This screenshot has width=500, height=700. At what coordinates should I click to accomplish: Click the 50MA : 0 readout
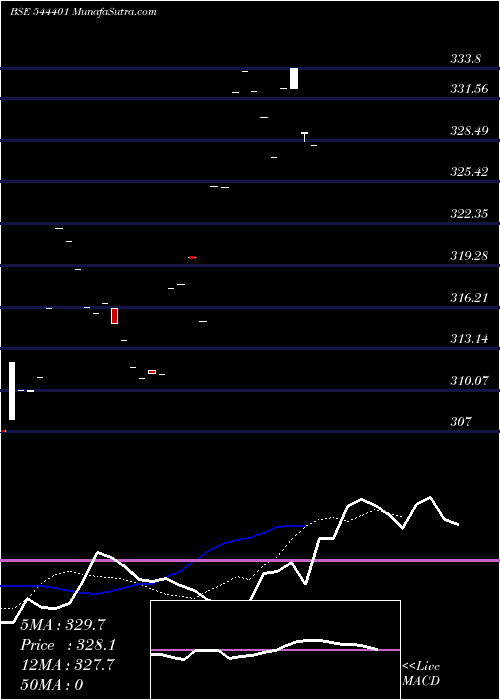point(52,685)
